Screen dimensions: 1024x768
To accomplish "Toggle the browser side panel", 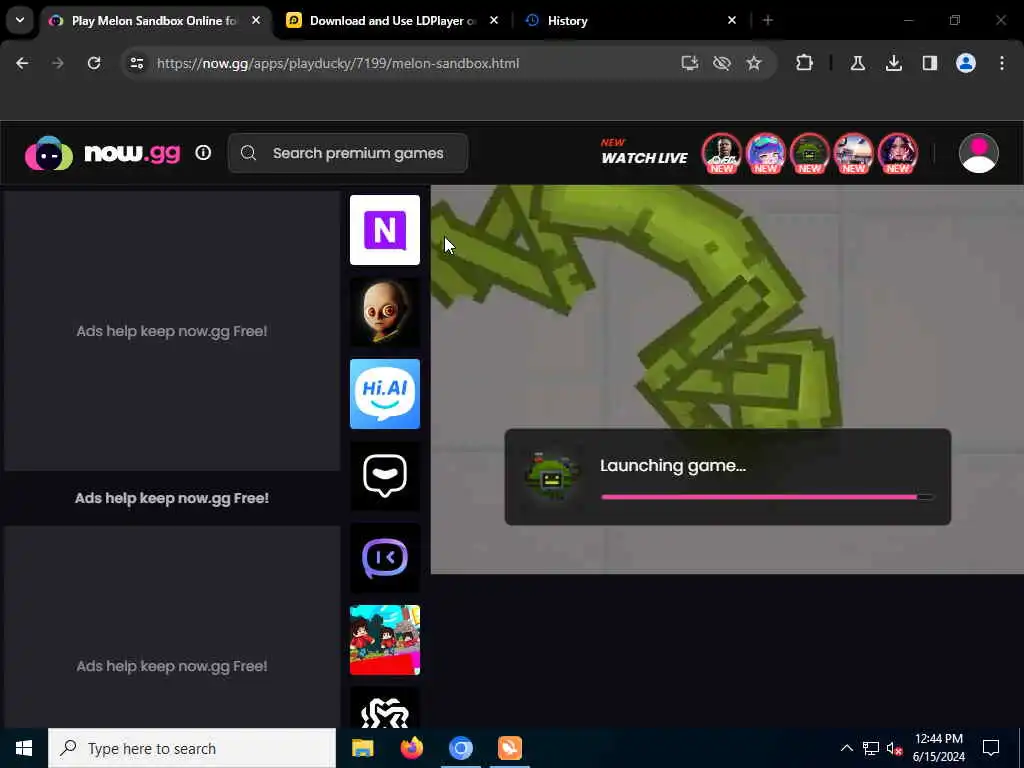I will point(929,63).
